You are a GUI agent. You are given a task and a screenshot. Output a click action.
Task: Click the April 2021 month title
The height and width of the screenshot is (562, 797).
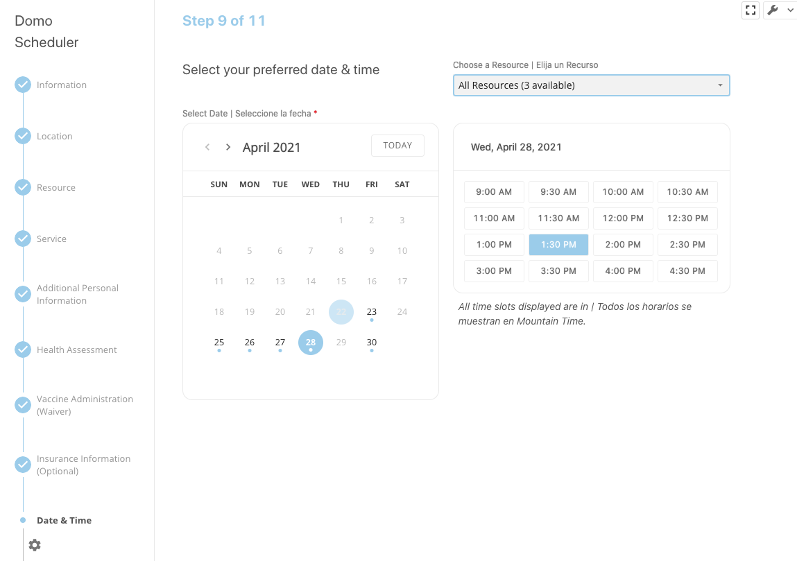tap(271, 148)
